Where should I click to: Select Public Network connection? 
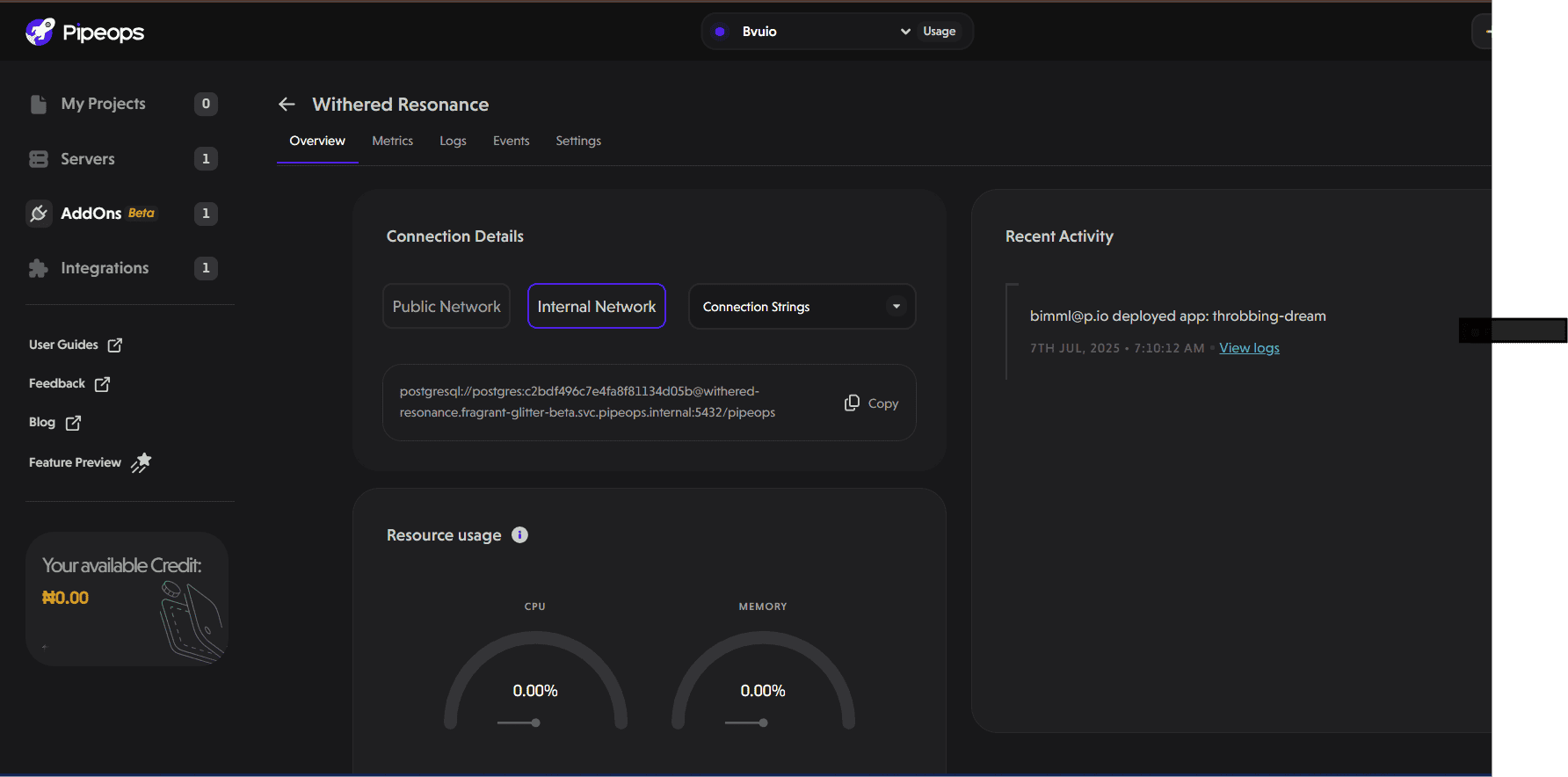pos(446,306)
